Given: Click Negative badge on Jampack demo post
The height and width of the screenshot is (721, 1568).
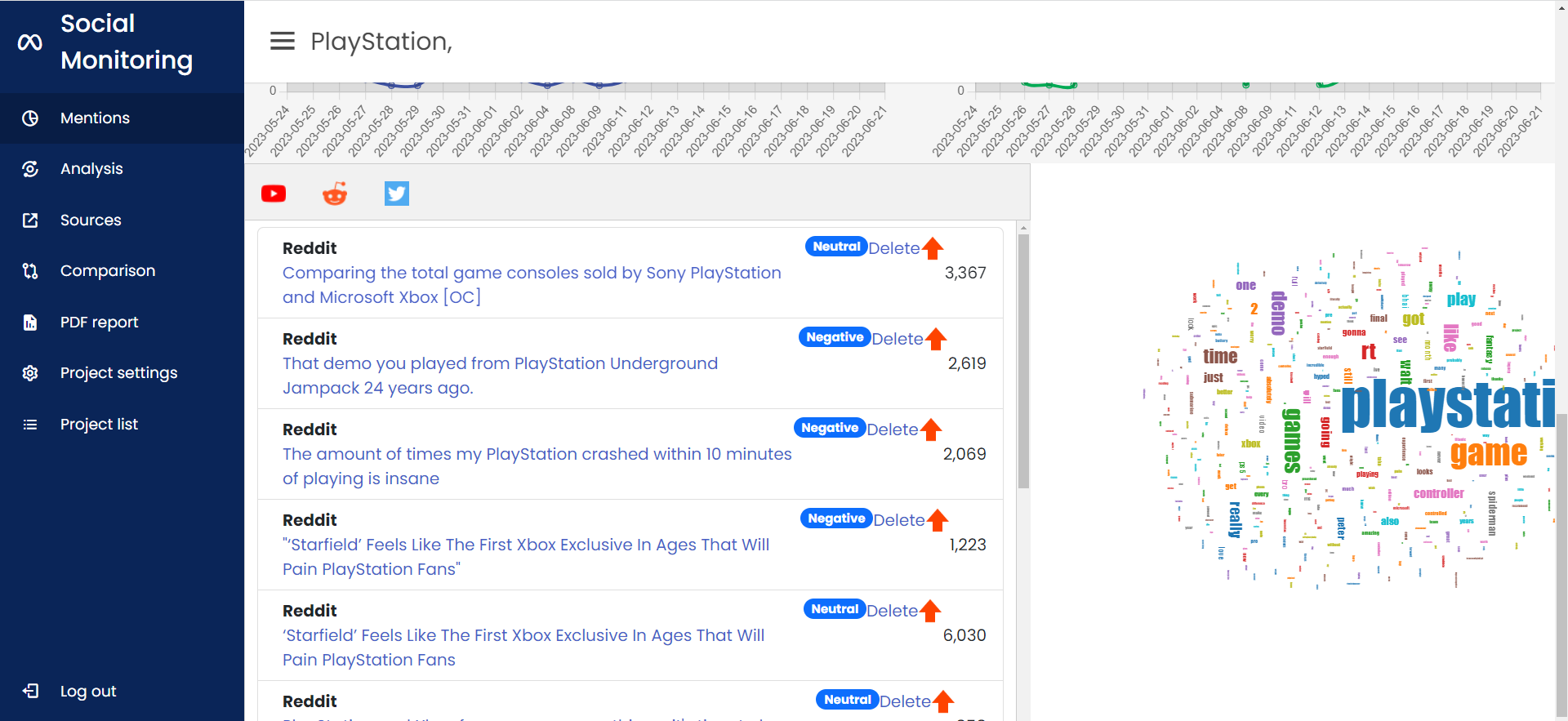Looking at the screenshot, I should pos(835,337).
